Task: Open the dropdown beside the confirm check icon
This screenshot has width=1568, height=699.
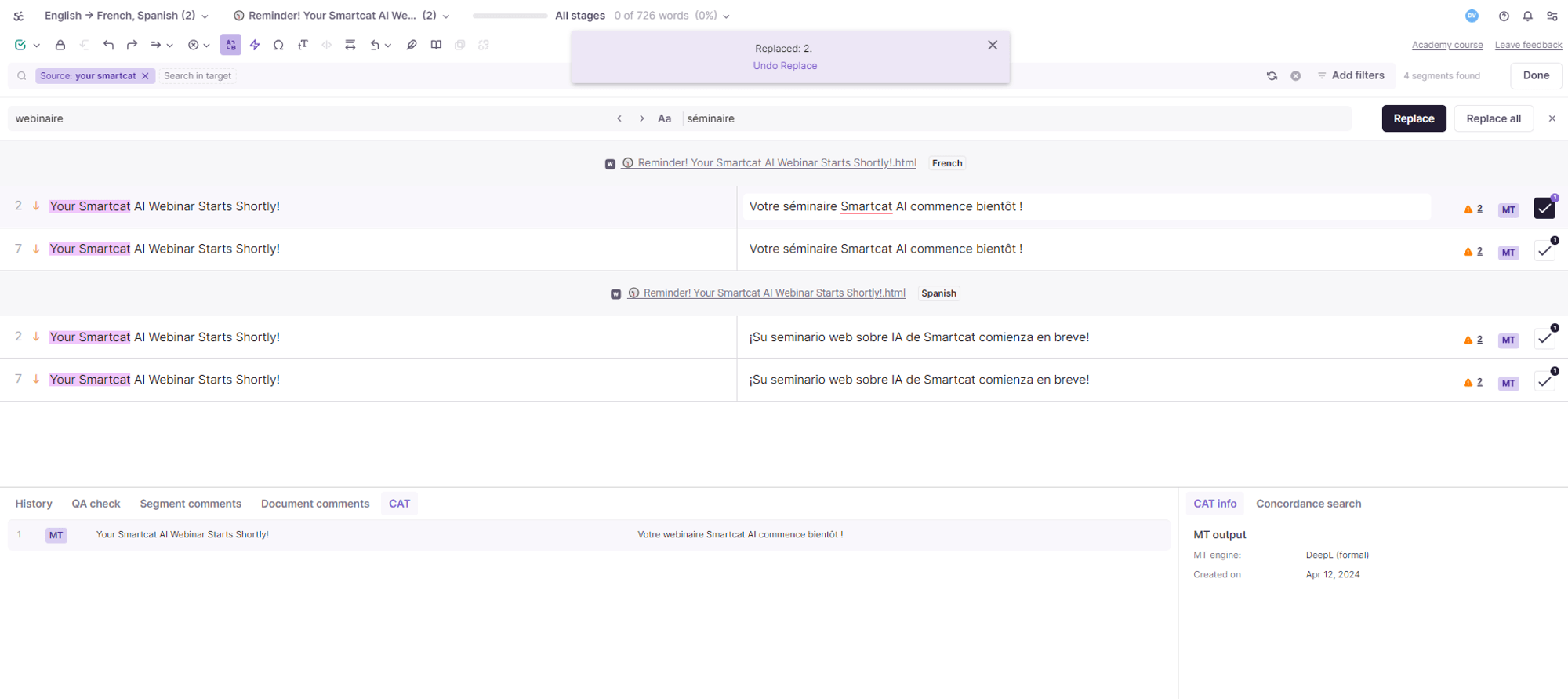Action: coord(37,46)
